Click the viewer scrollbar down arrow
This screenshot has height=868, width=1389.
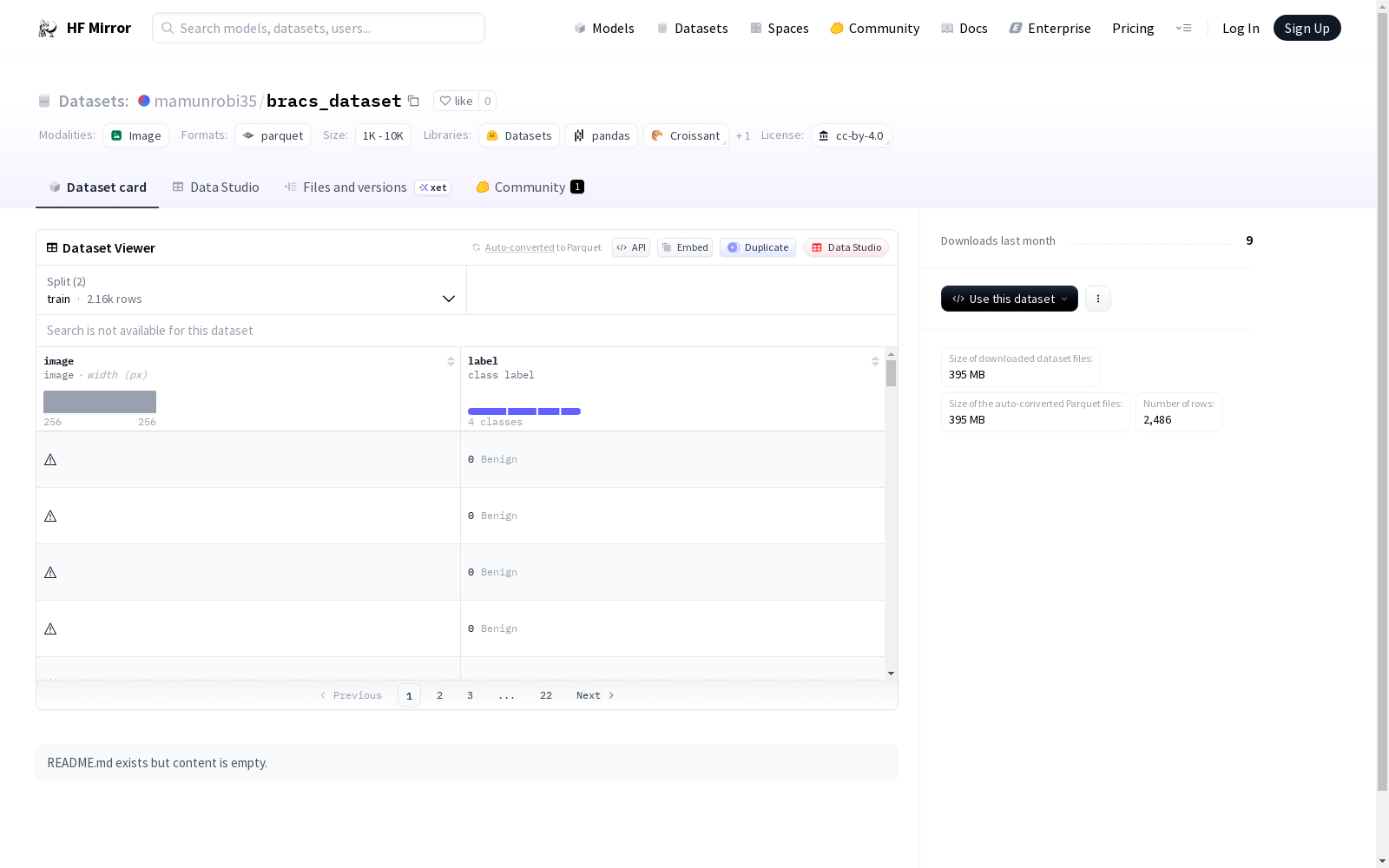point(891,674)
